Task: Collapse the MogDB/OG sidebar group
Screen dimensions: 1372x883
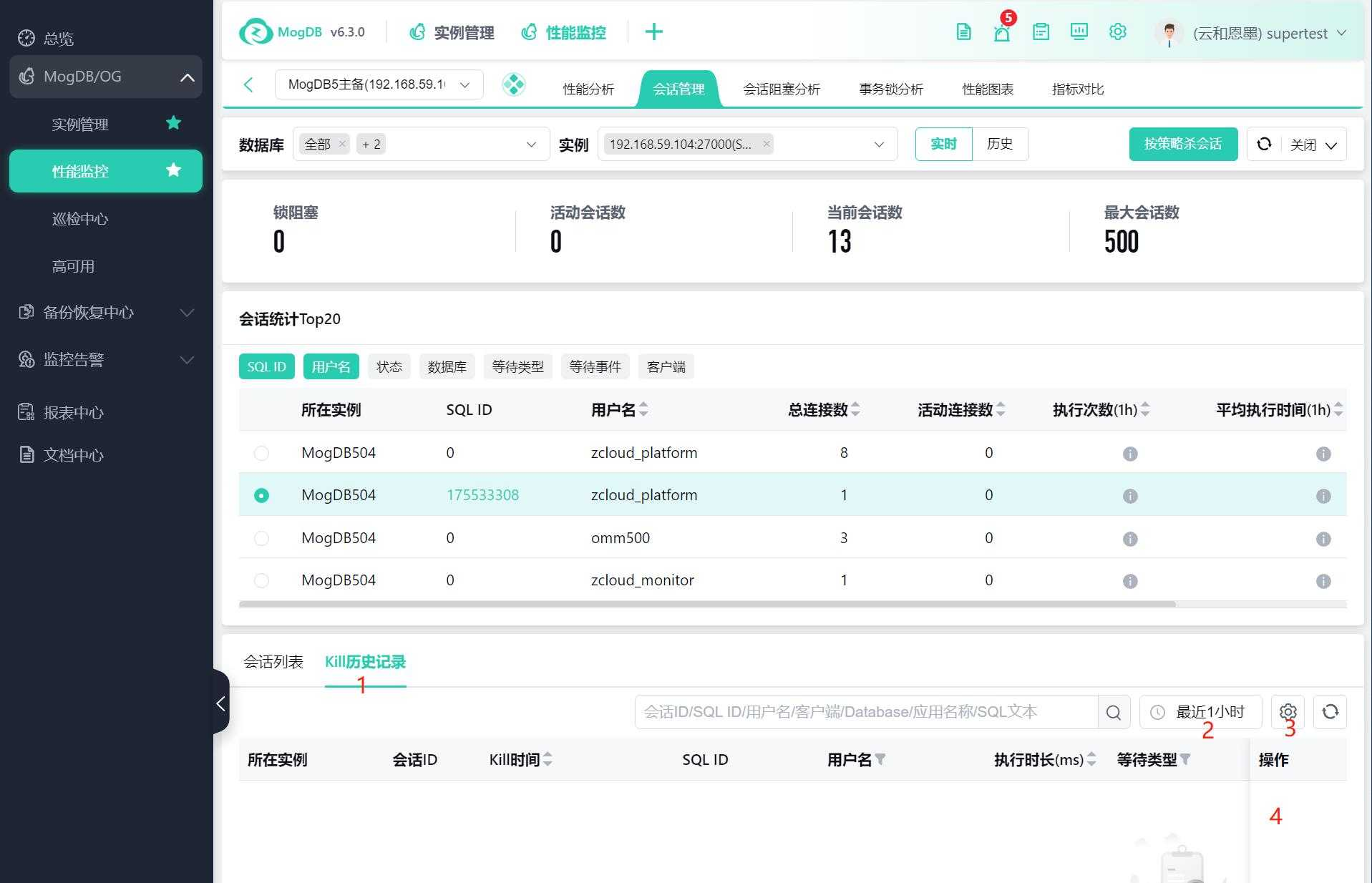Action: coord(106,77)
